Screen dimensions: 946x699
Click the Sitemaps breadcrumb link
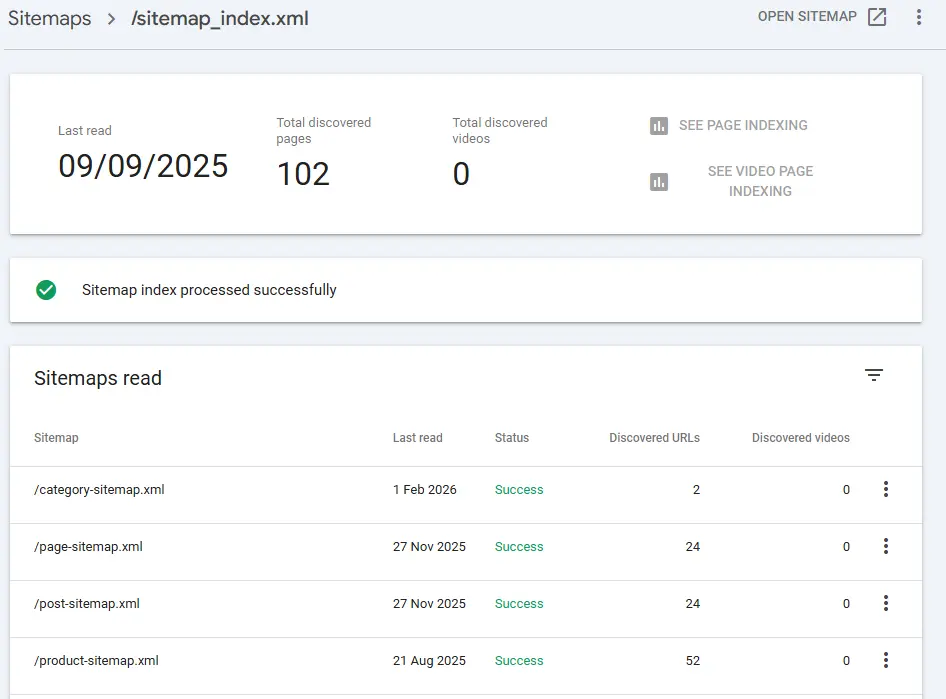49,18
